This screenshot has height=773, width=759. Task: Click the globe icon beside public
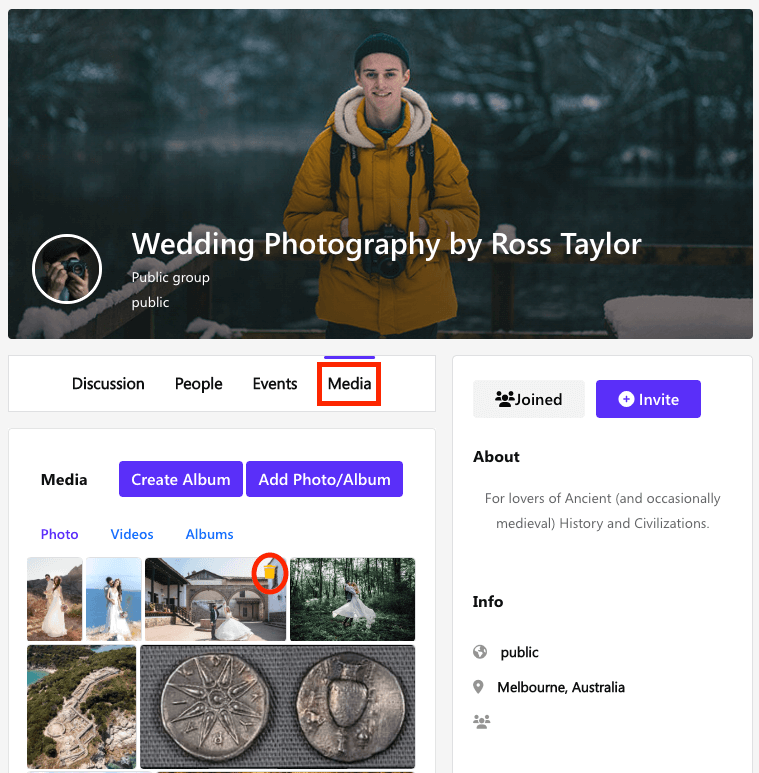480,652
